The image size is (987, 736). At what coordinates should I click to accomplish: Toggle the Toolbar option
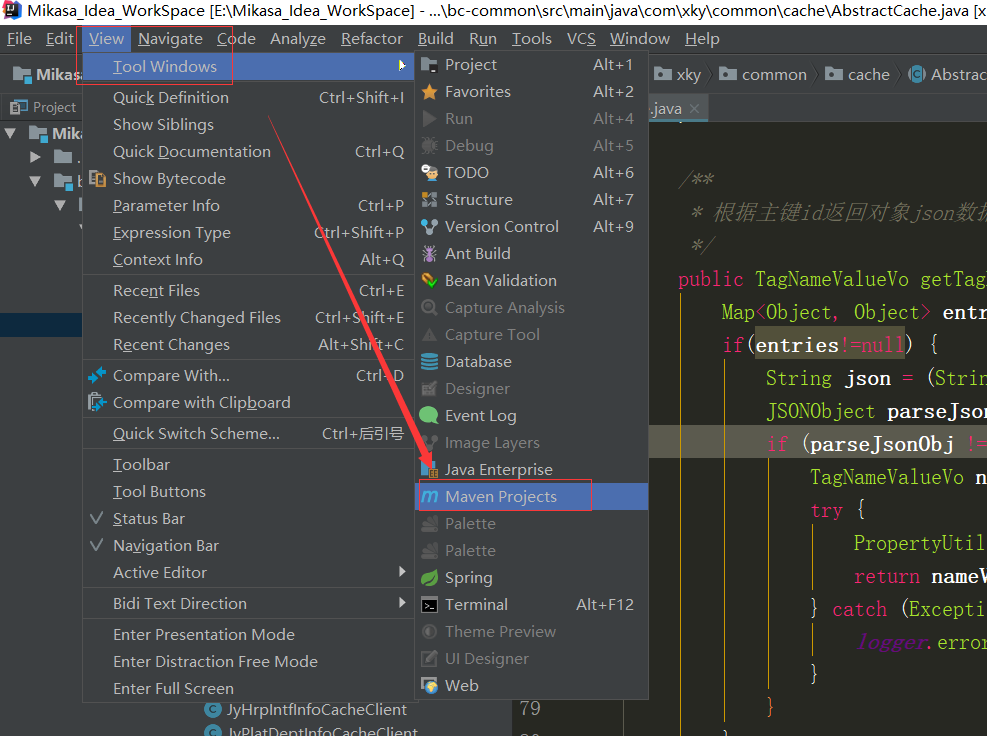pos(248,465)
